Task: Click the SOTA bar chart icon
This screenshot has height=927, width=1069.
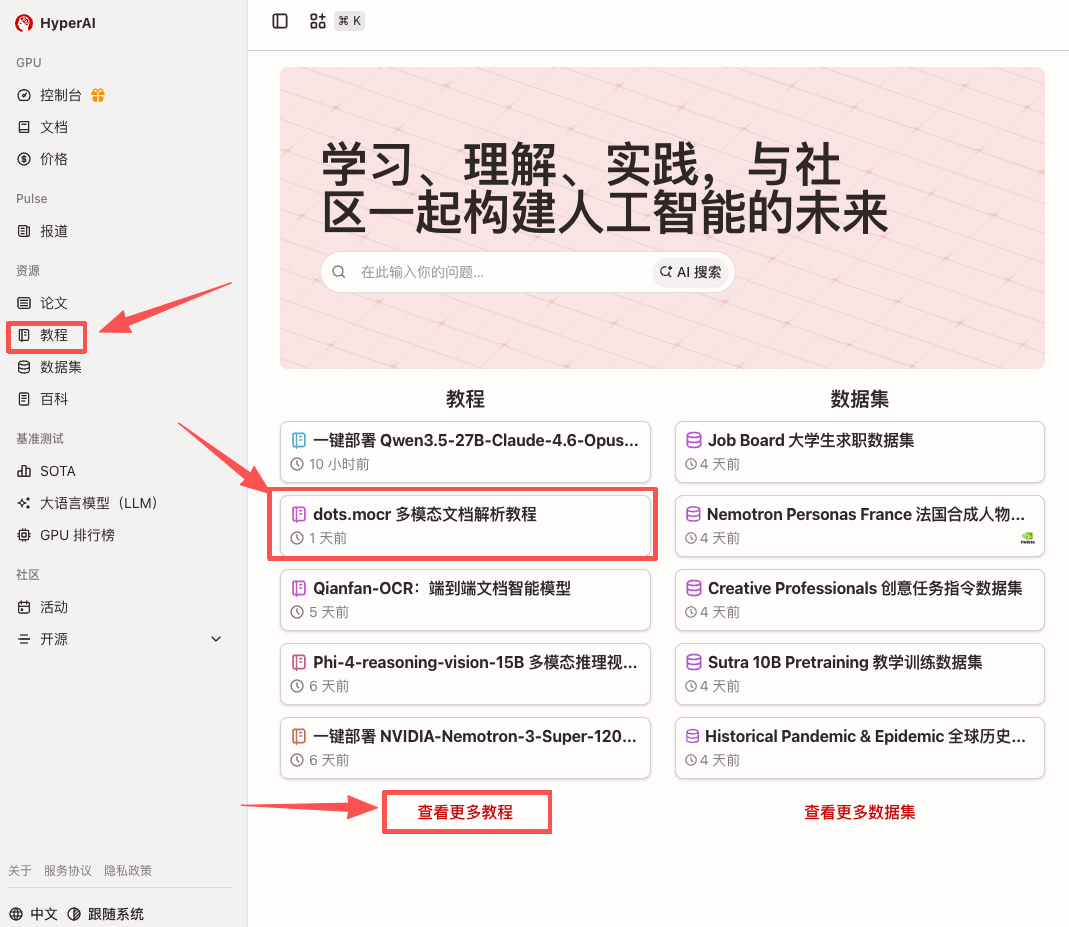Action: pos(24,471)
